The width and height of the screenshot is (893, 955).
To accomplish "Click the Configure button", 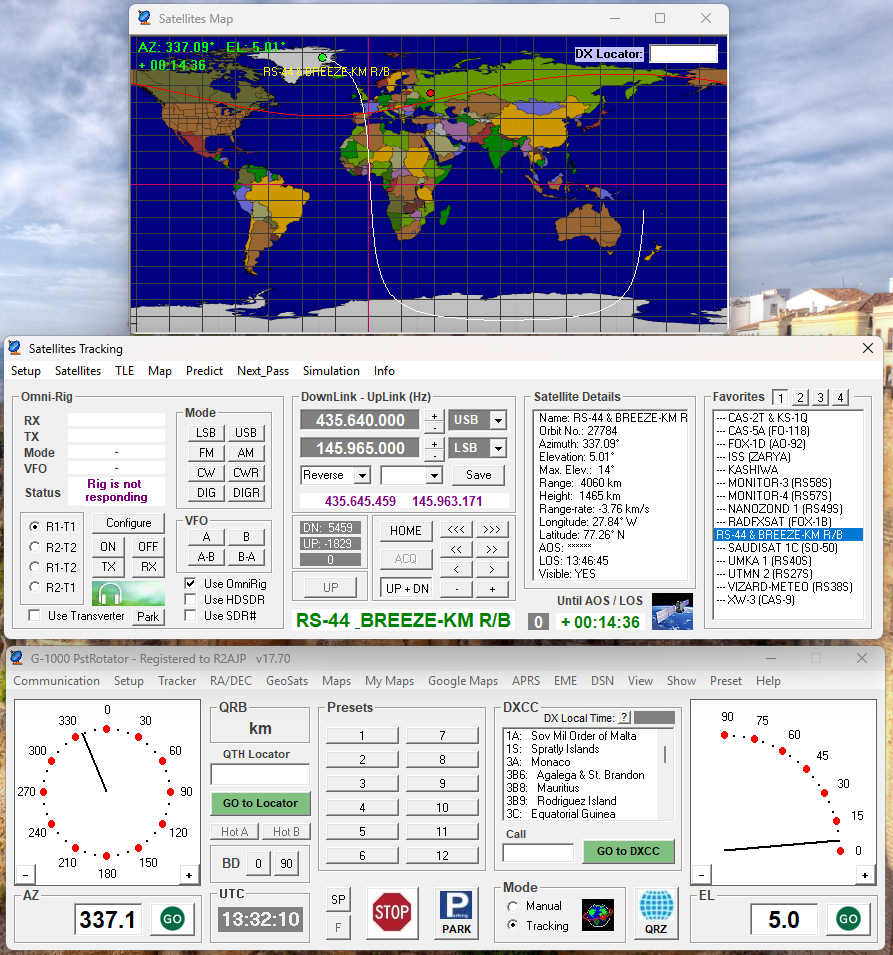I will click(129, 523).
